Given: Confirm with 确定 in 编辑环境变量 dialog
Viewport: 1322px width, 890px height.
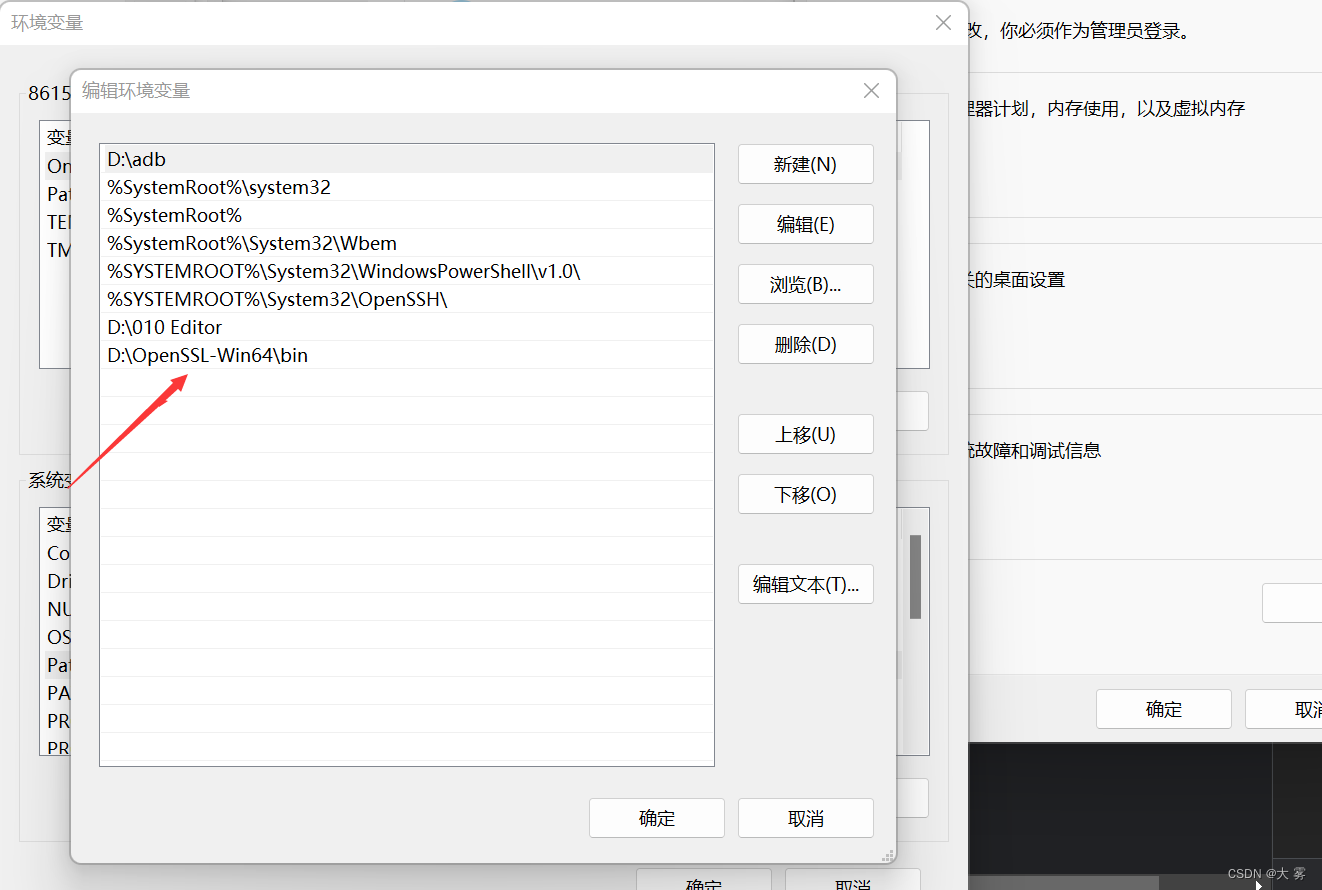Looking at the screenshot, I should tap(656, 818).
